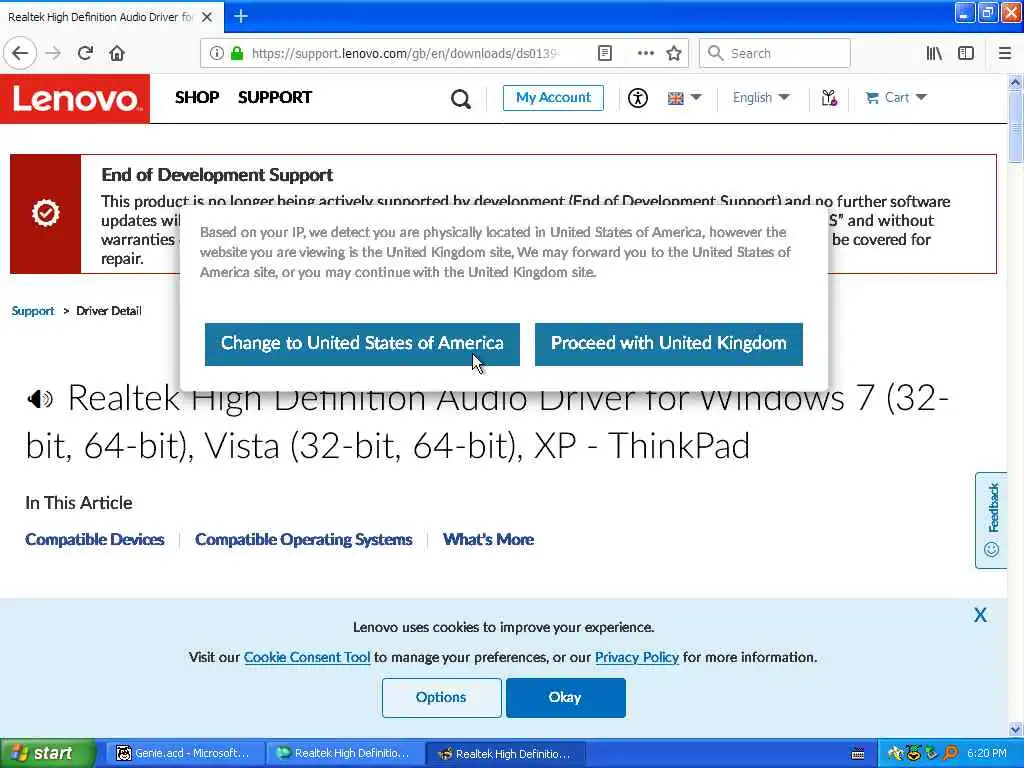This screenshot has height=768, width=1024.
Task: Jump to Compatible Devices section
Action: click(x=95, y=539)
